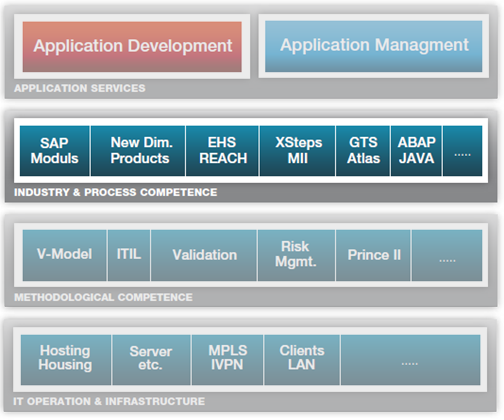This screenshot has width=504, height=420.
Task: Choose the Clients LAN tile
Action: (x=302, y=360)
